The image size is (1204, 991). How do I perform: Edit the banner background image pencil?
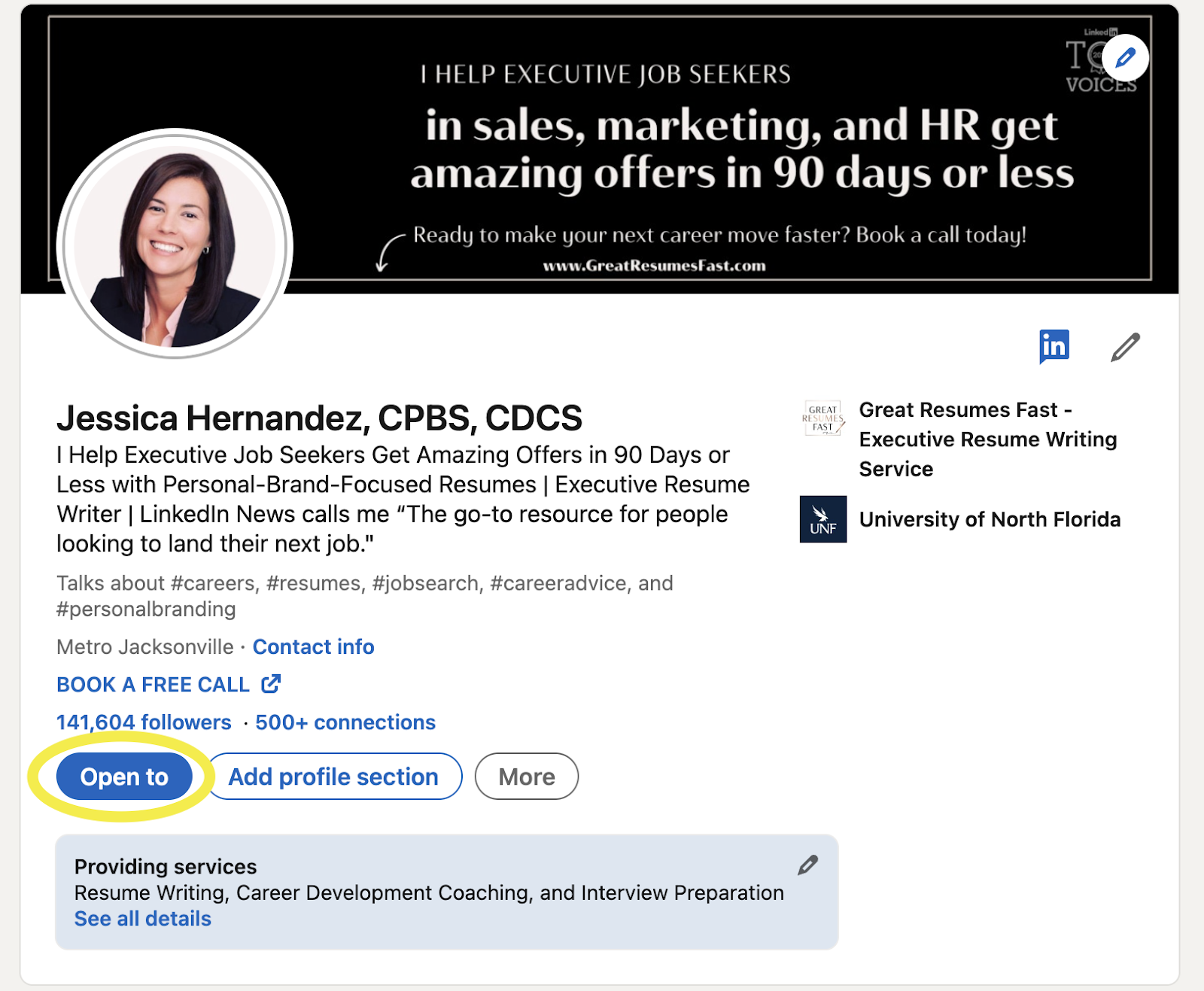1125,58
